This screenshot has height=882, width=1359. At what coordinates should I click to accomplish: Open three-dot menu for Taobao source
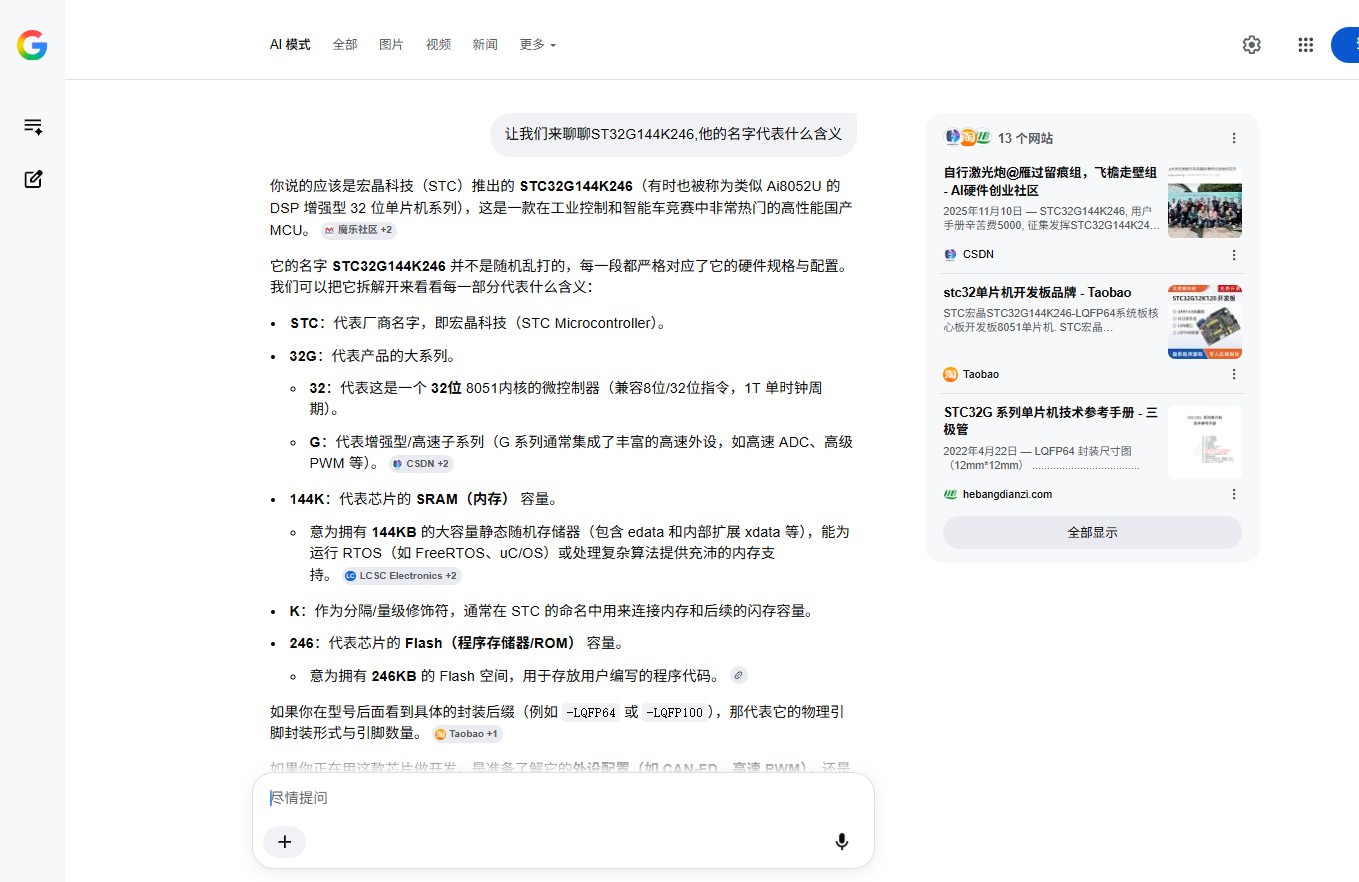1233,374
